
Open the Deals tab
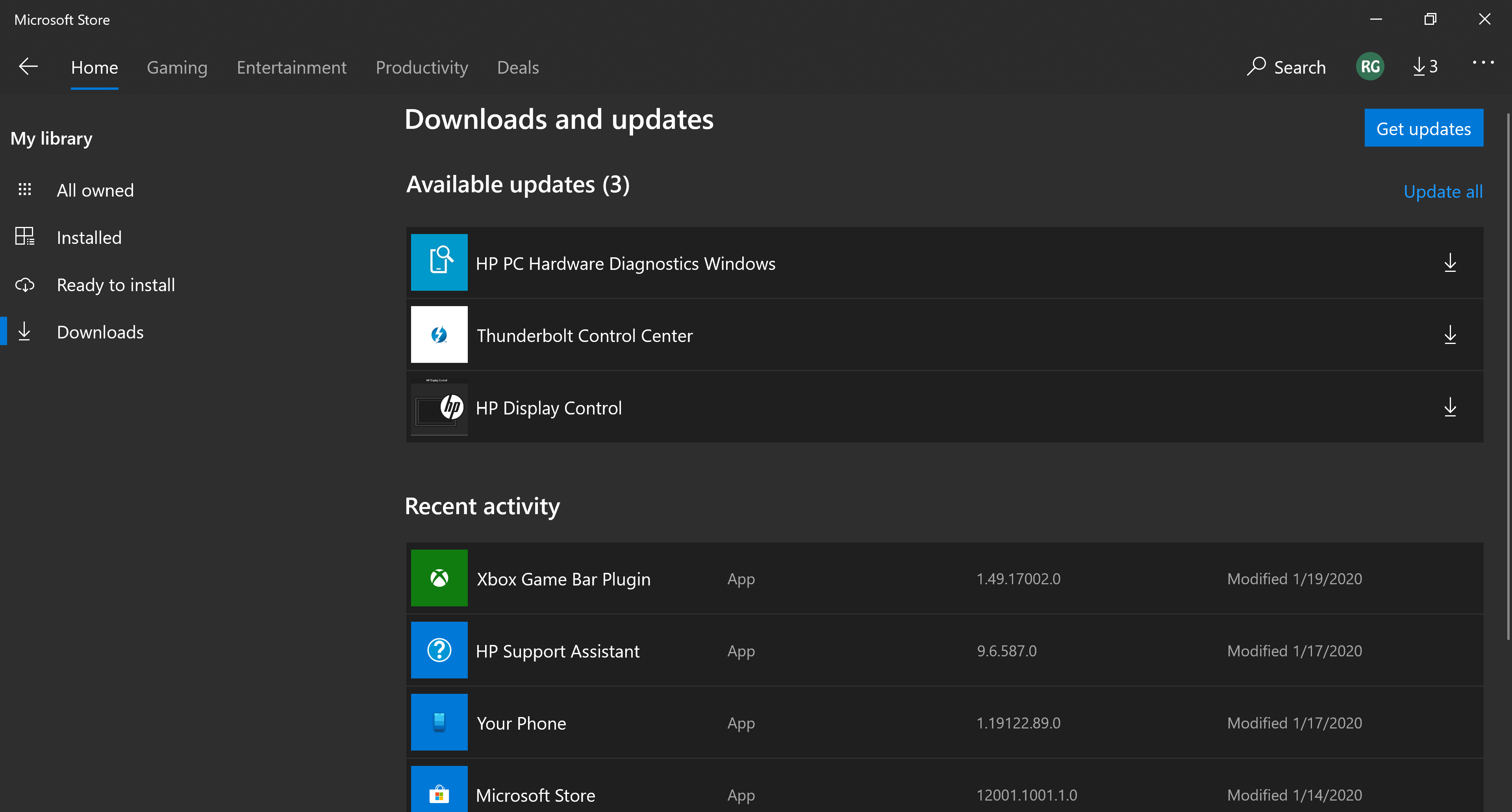click(x=518, y=67)
